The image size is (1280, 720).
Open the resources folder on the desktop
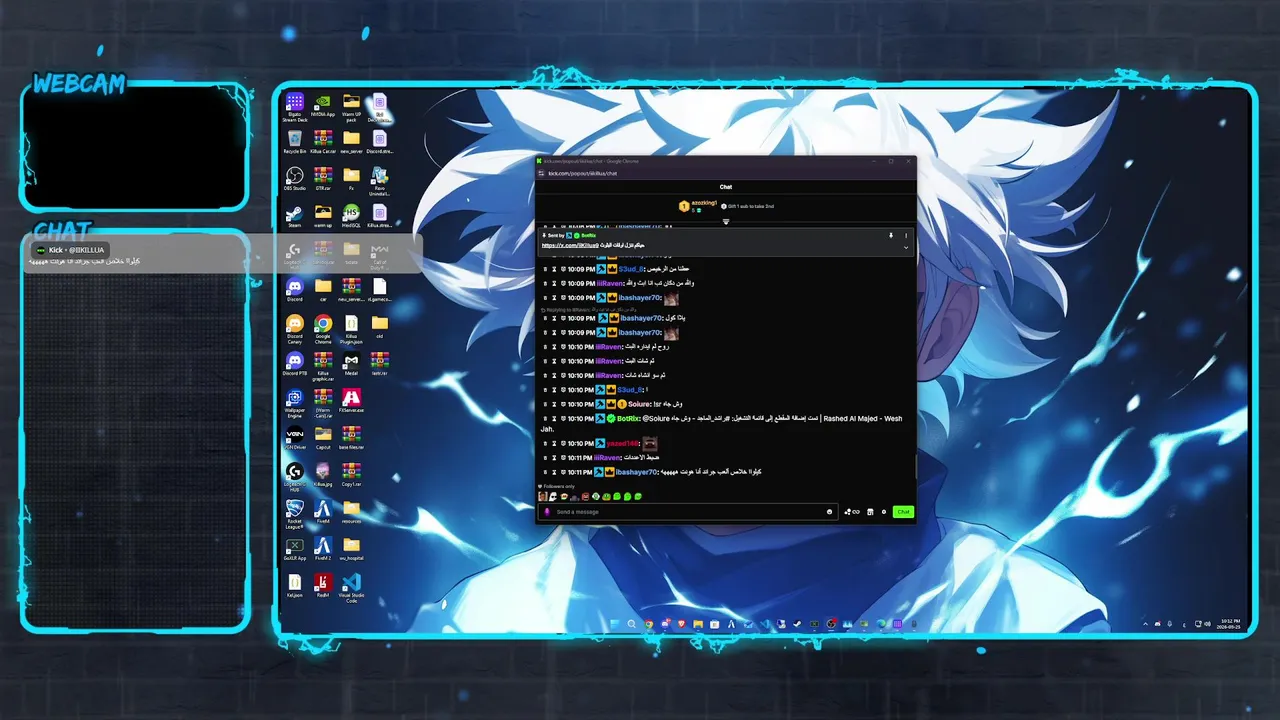pos(351,512)
